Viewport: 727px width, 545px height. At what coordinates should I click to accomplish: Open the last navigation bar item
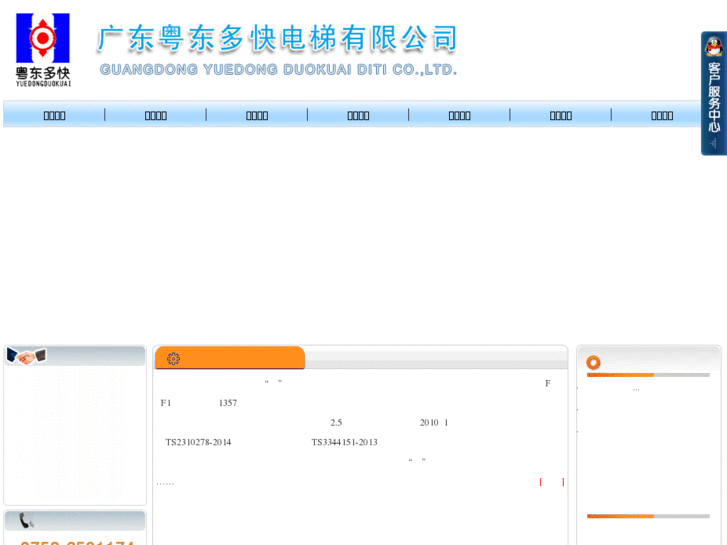point(662,115)
